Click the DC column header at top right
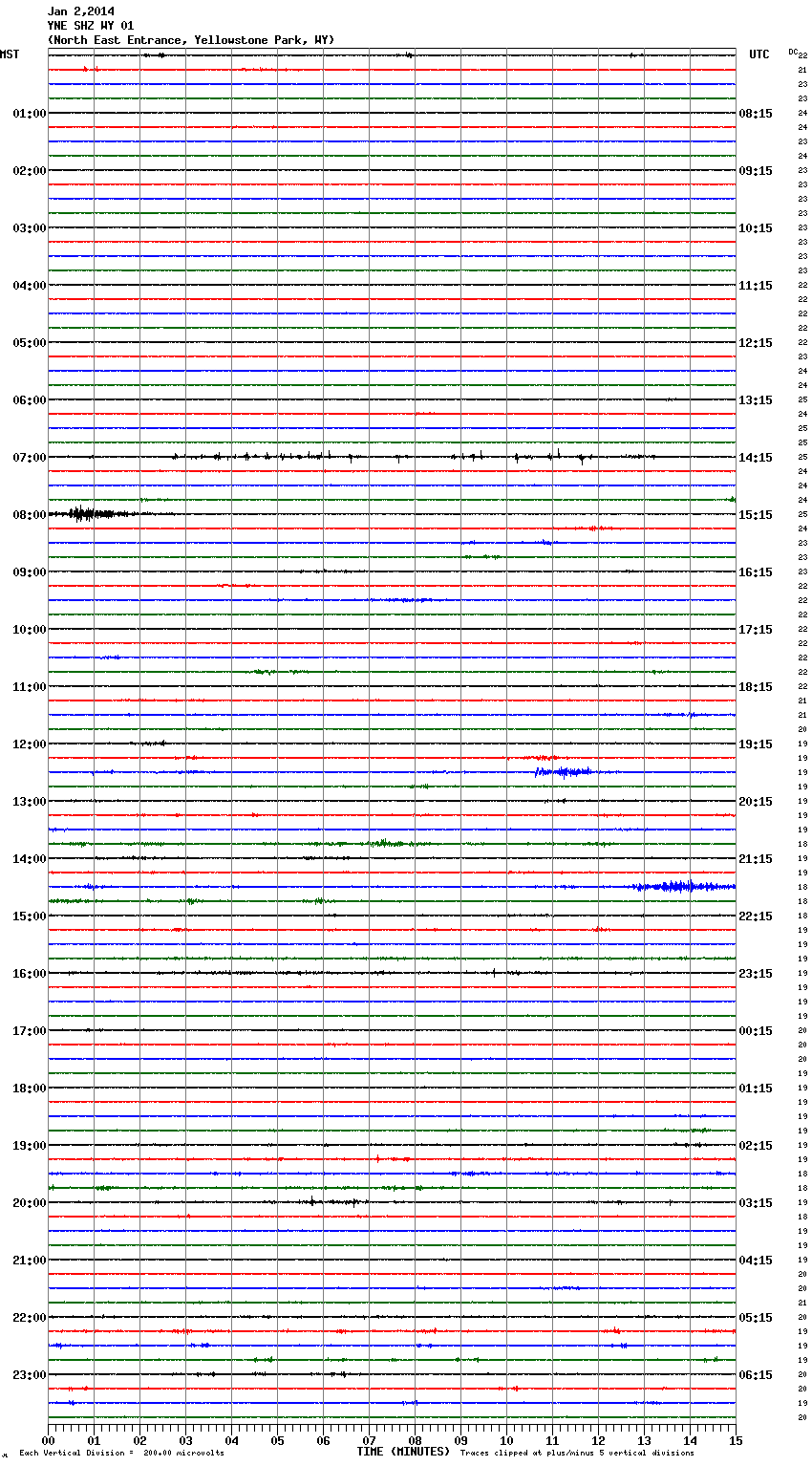The height and width of the screenshot is (1466, 812). (x=793, y=52)
